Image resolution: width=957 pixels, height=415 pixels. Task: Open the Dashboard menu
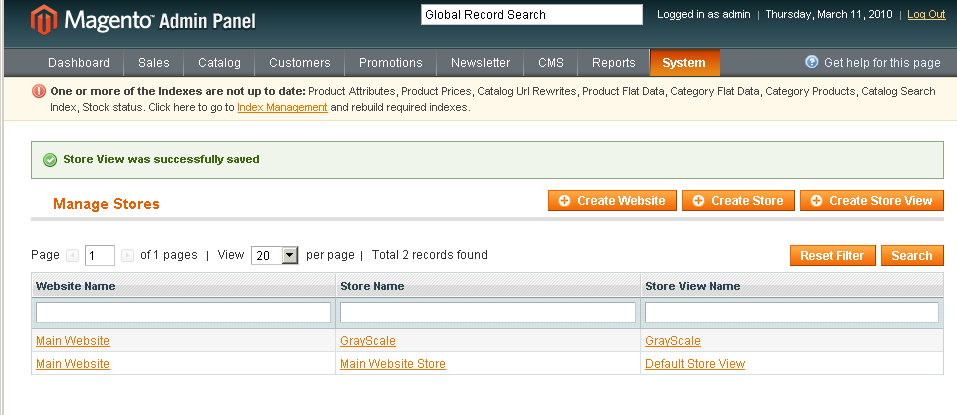coord(79,63)
